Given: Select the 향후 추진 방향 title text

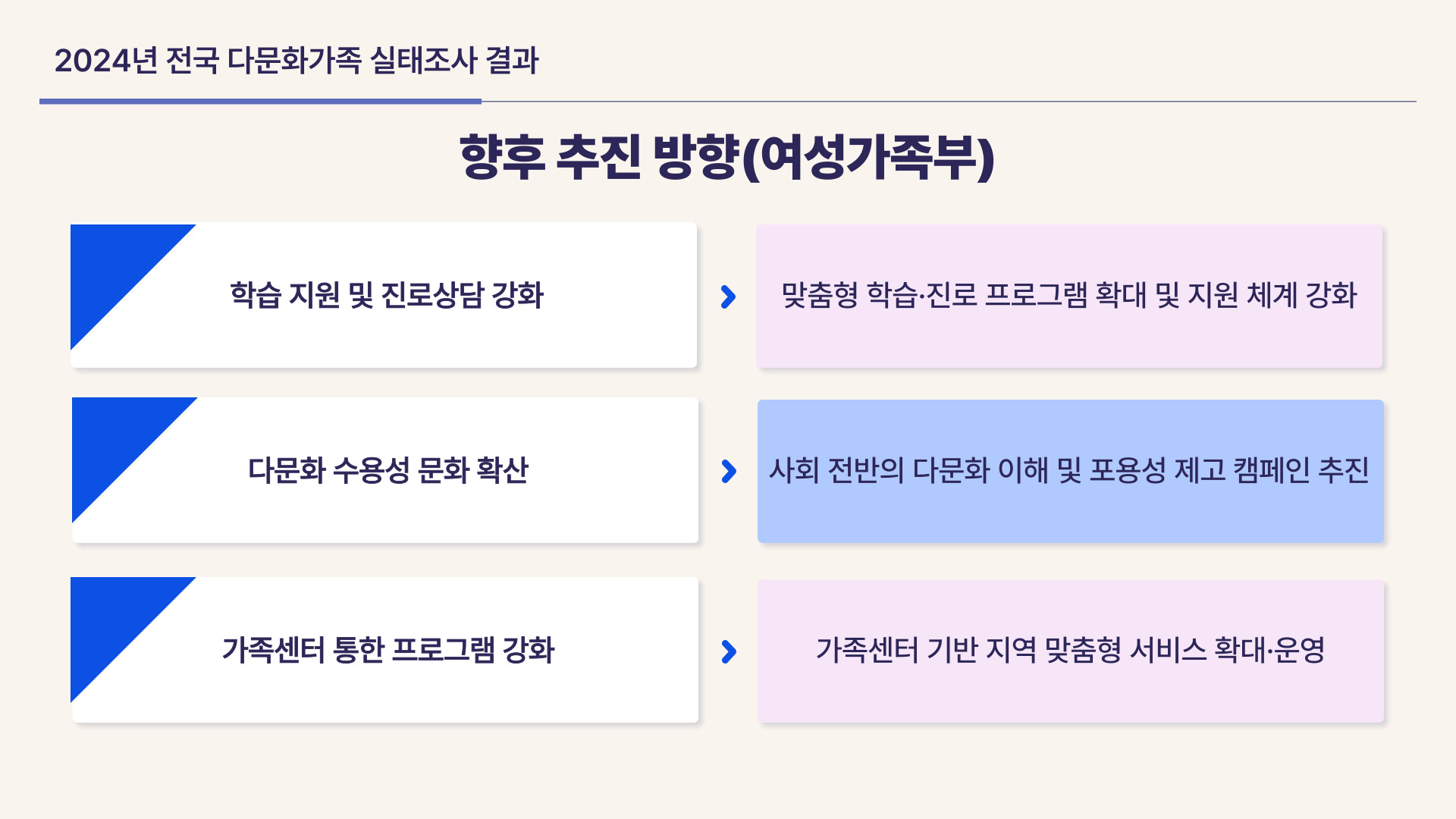Looking at the screenshot, I should click(599, 157).
